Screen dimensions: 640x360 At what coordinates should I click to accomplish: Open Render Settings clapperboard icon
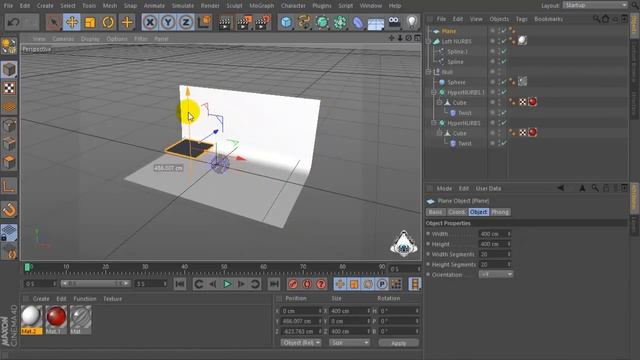click(262, 22)
